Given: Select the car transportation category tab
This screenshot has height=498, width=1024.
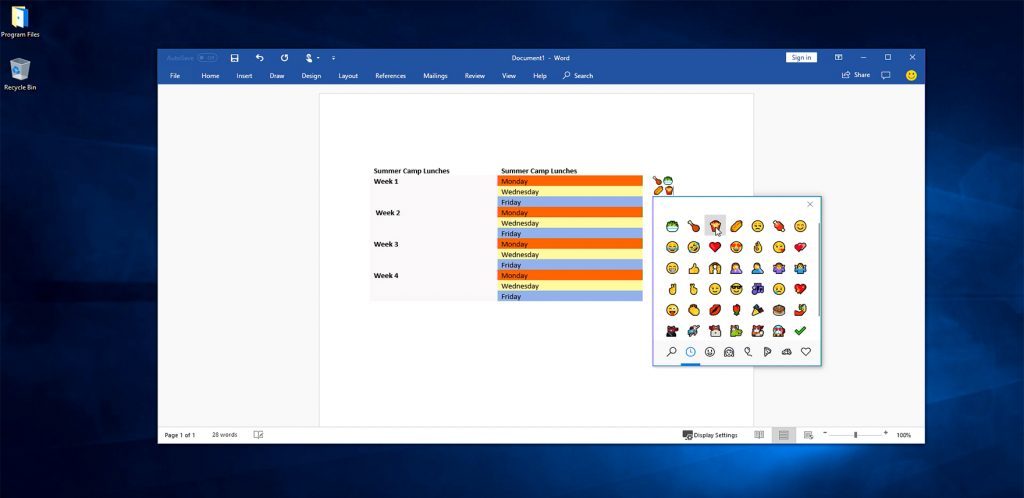Looking at the screenshot, I should pos(786,352).
